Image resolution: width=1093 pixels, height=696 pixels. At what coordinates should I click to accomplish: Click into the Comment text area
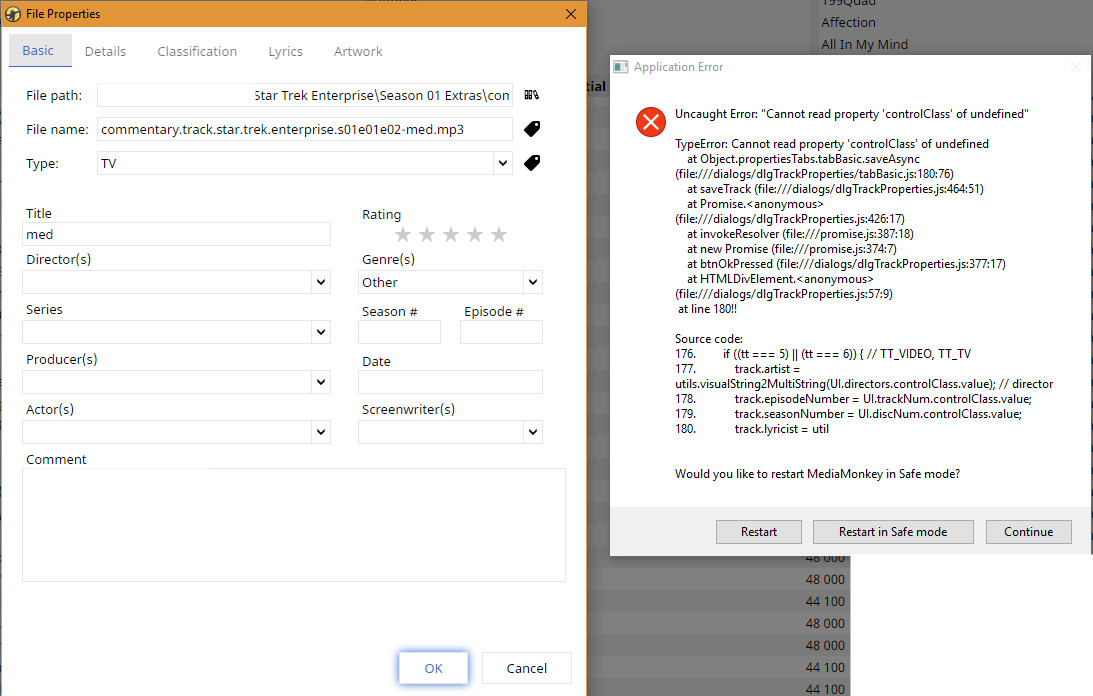tap(294, 524)
